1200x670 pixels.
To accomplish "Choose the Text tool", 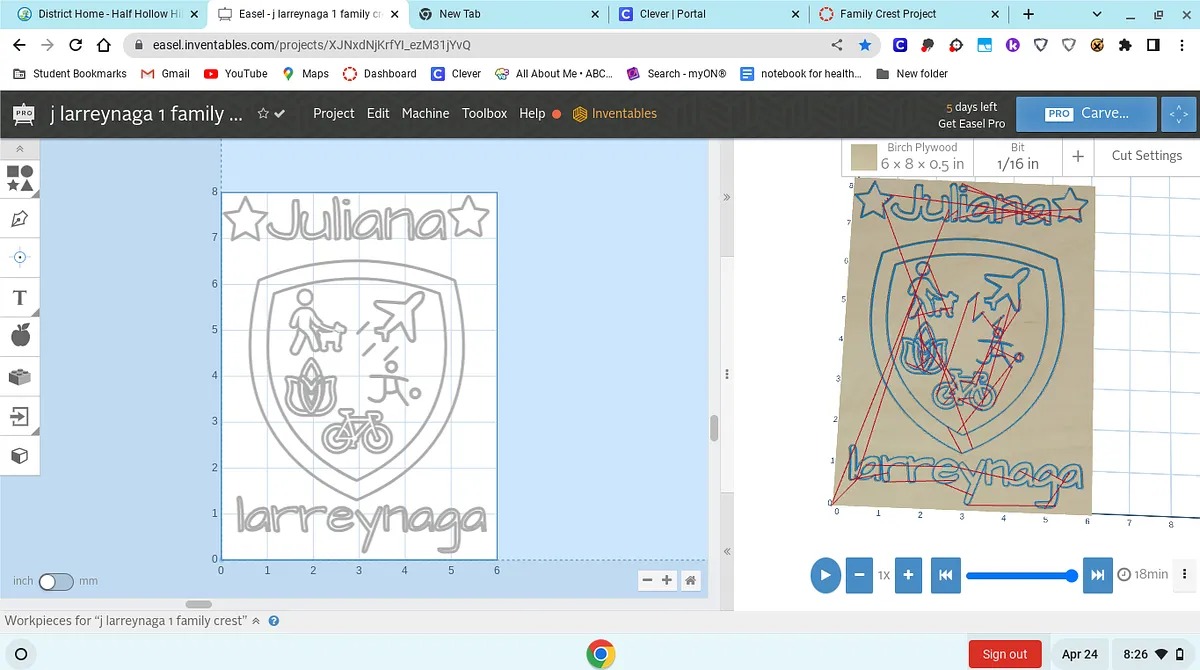I will (x=20, y=297).
